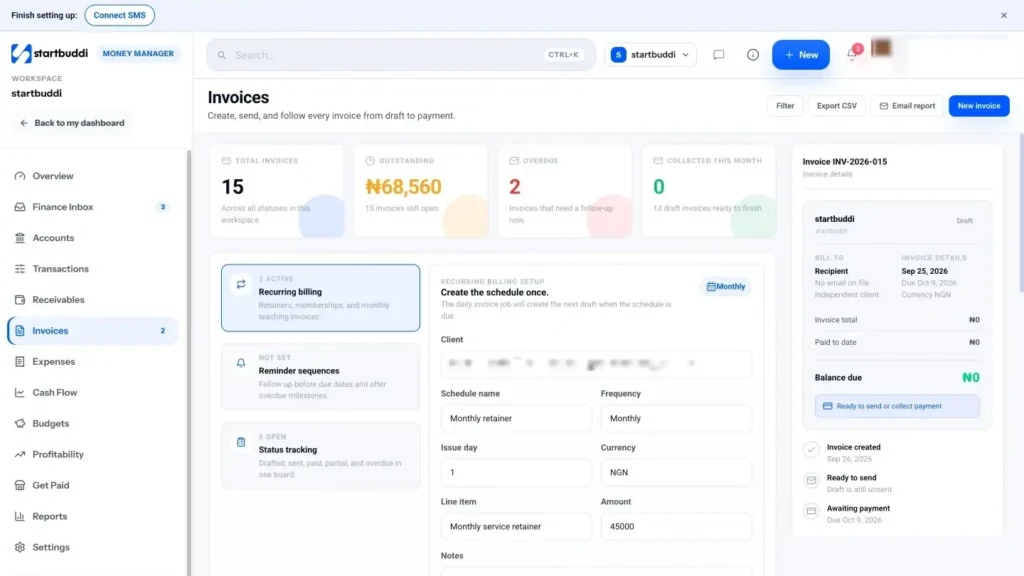The image size is (1024, 576).
Task: Select the Status tracking card
Action: click(x=320, y=456)
